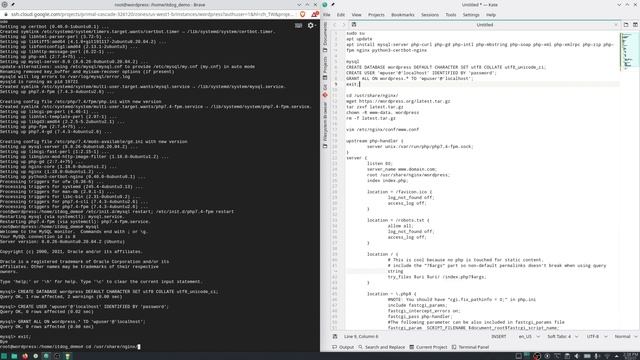Open the Brave Shields lion icon

coord(302,14)
